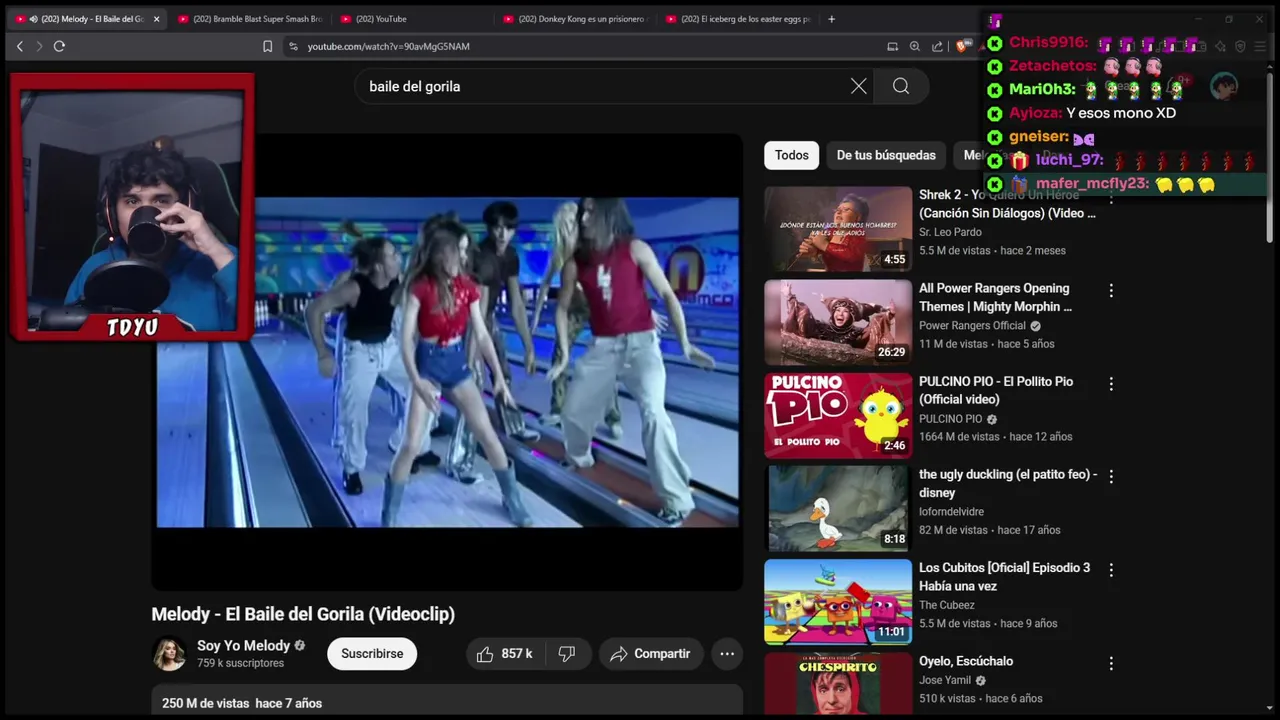This screenshot has height=720, width=1280.
Task: Click the page vertical scrollbar
Action: [1271, 160]
